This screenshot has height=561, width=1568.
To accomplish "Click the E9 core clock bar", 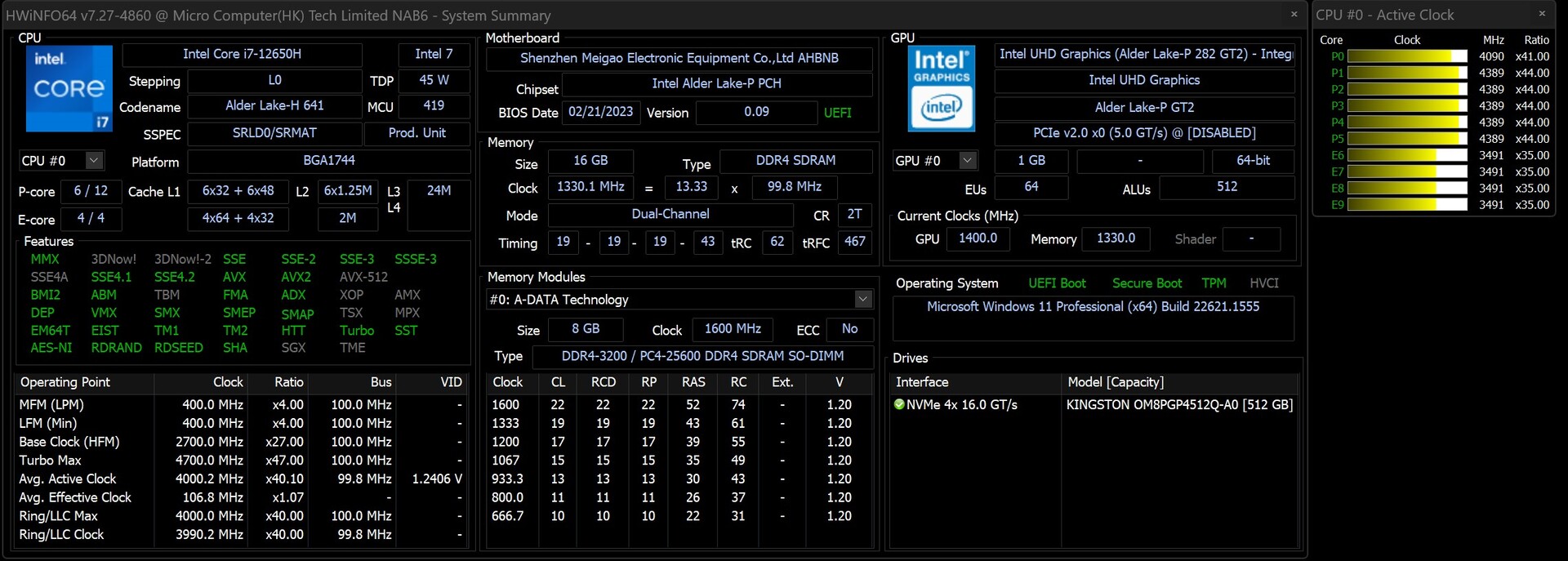I will click(x=1408, y=205).
